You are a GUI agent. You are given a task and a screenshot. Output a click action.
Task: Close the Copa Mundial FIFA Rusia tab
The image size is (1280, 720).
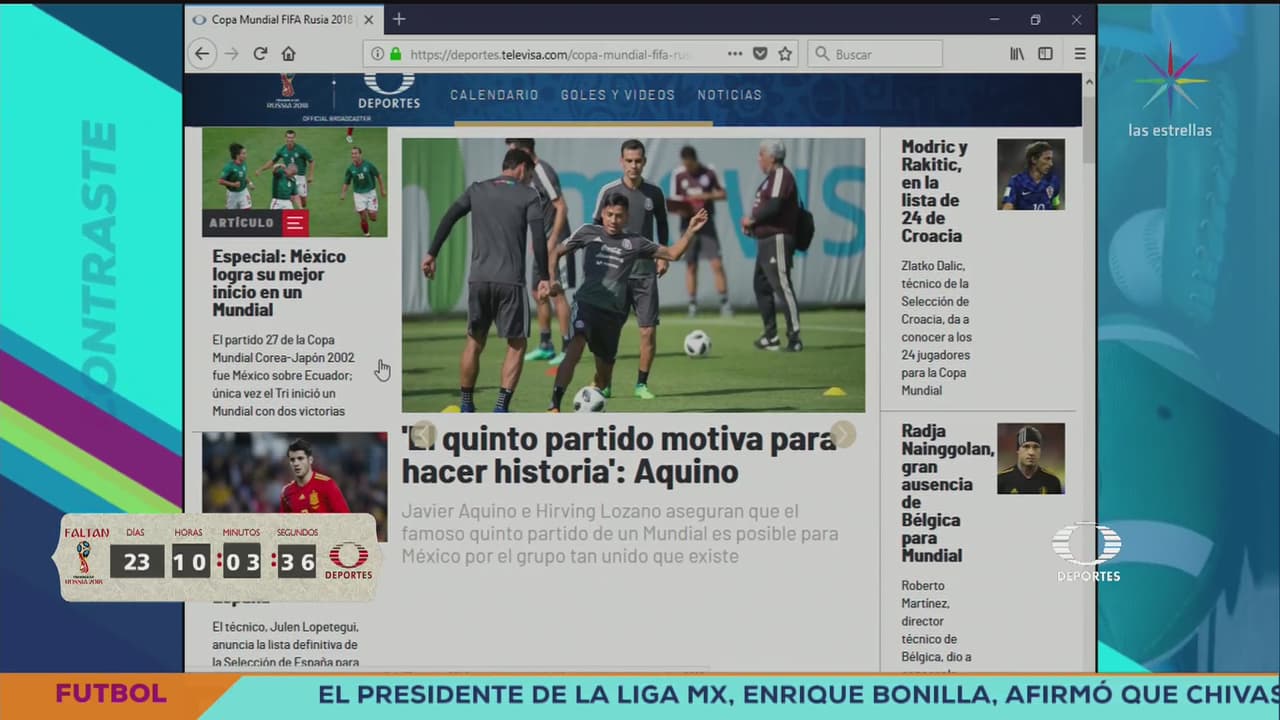[x=369, y=19]
